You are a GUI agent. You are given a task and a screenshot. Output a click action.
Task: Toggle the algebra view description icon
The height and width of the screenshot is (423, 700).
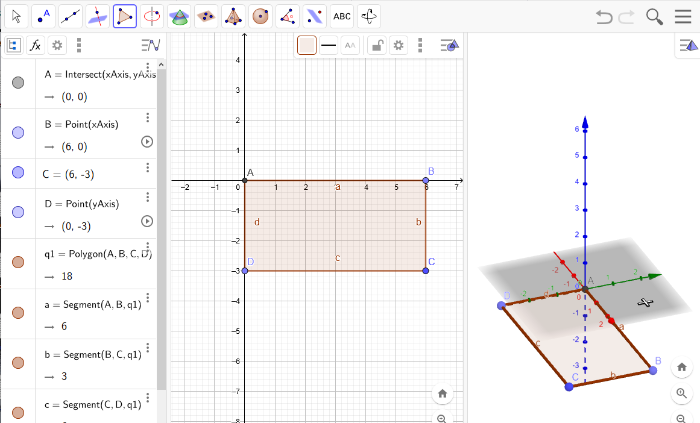[x=13, y=45]
